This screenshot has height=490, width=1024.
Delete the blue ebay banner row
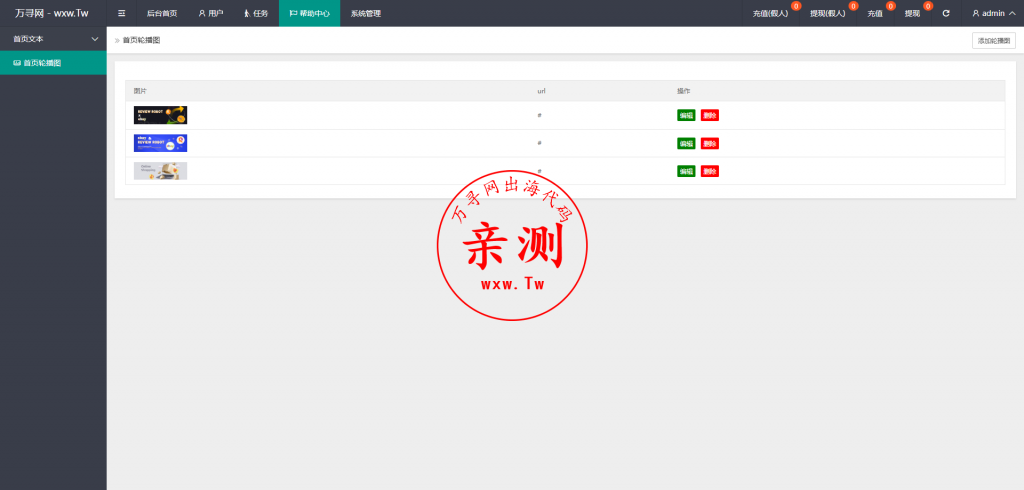pyautogui.click(x=709, y=143)
